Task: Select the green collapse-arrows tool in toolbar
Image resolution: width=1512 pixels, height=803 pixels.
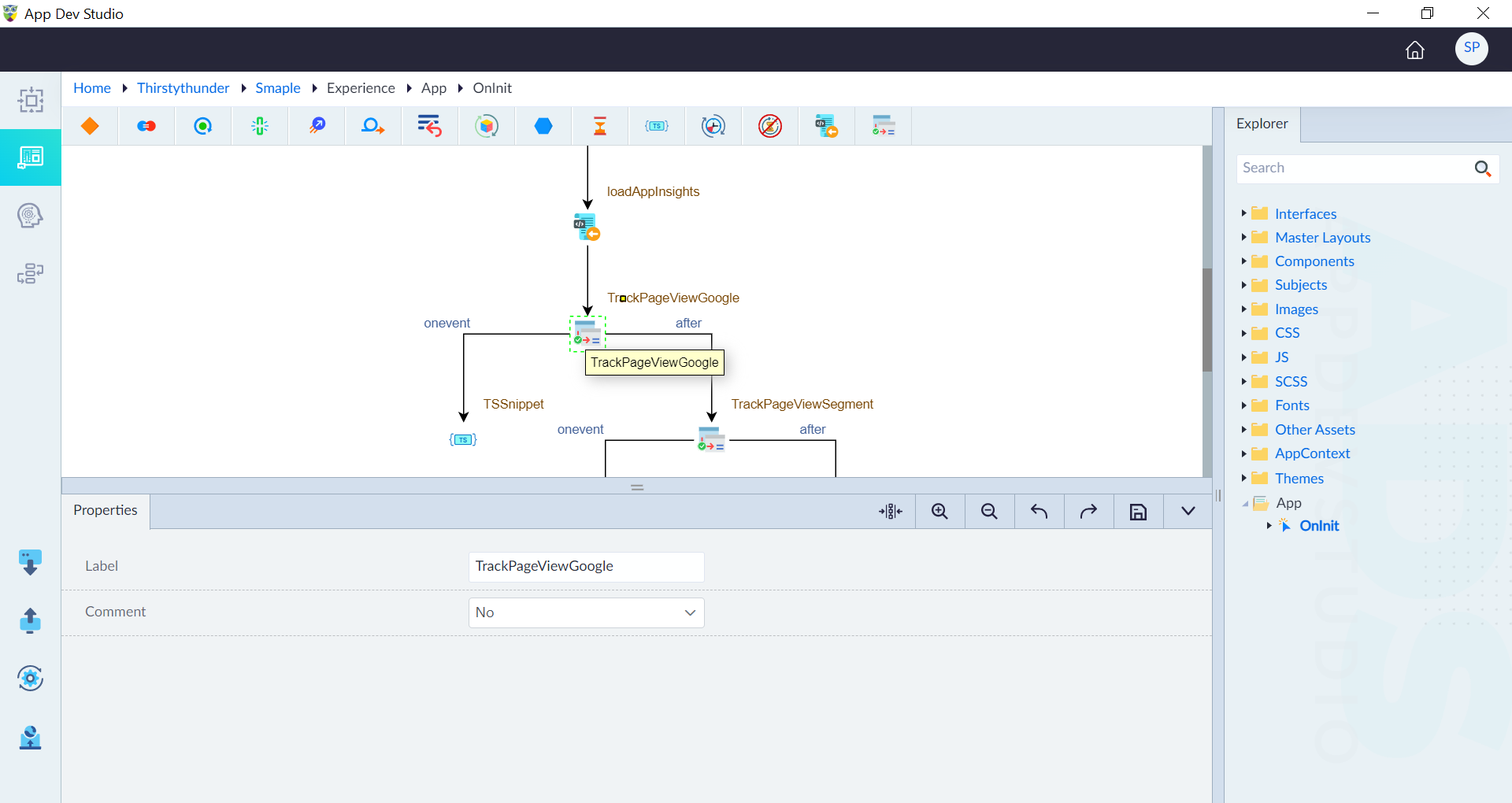Action: (x=260, y=126)
